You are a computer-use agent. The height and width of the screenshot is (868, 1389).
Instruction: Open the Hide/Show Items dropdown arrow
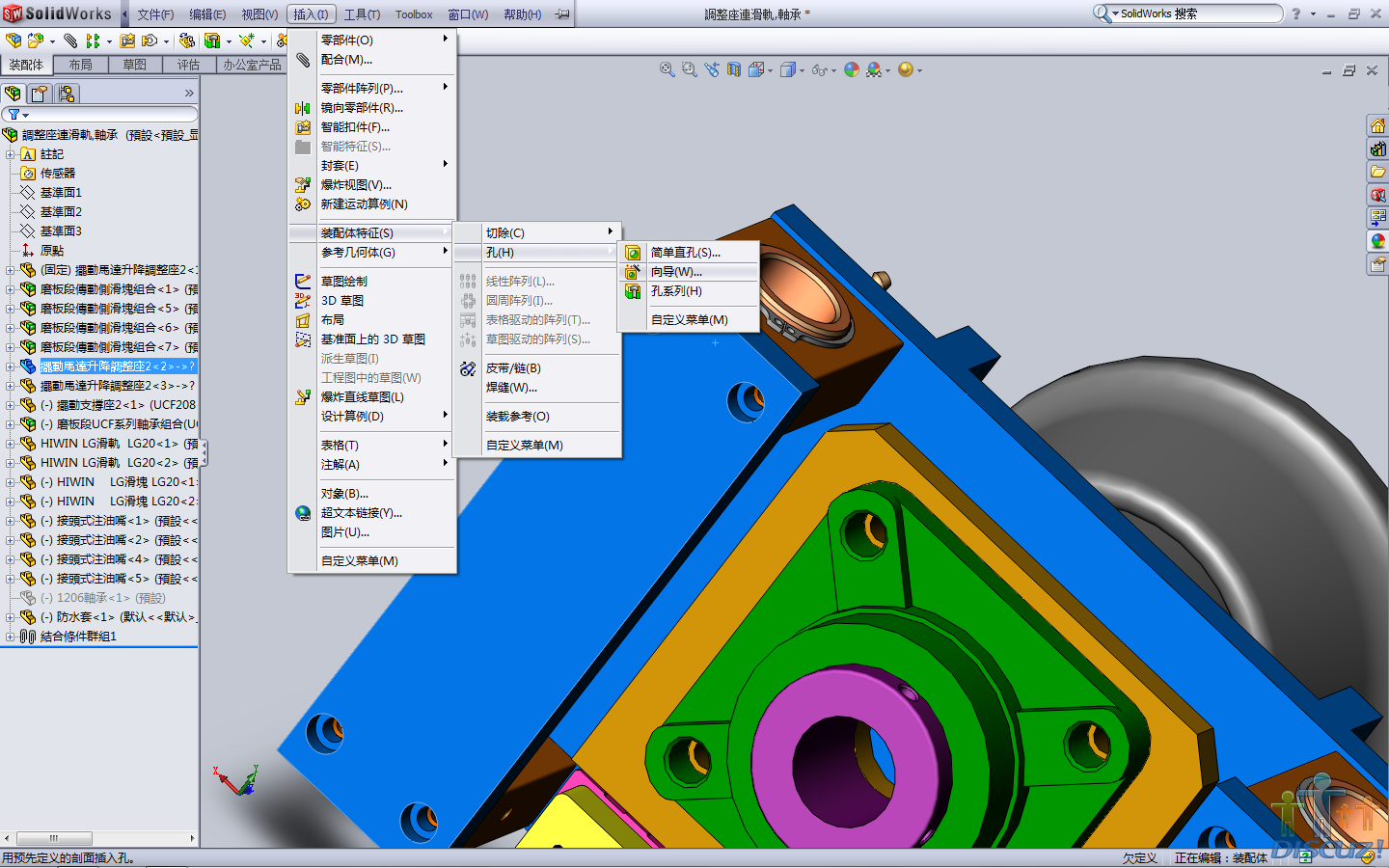point(833,70)
